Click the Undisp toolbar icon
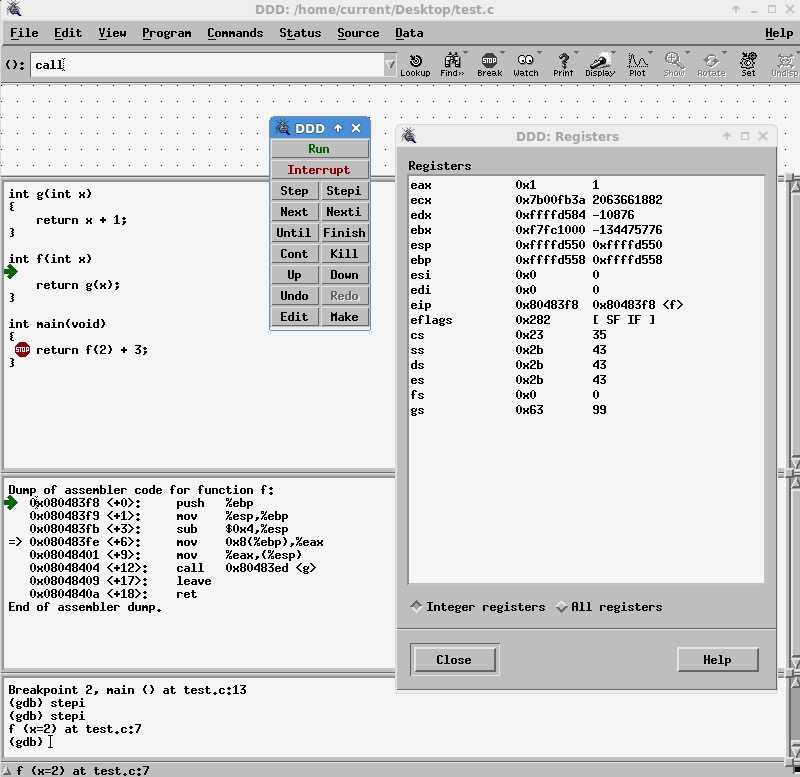This screenshot has width=800, height=777. pyautogui.click(x=785, y=65)
